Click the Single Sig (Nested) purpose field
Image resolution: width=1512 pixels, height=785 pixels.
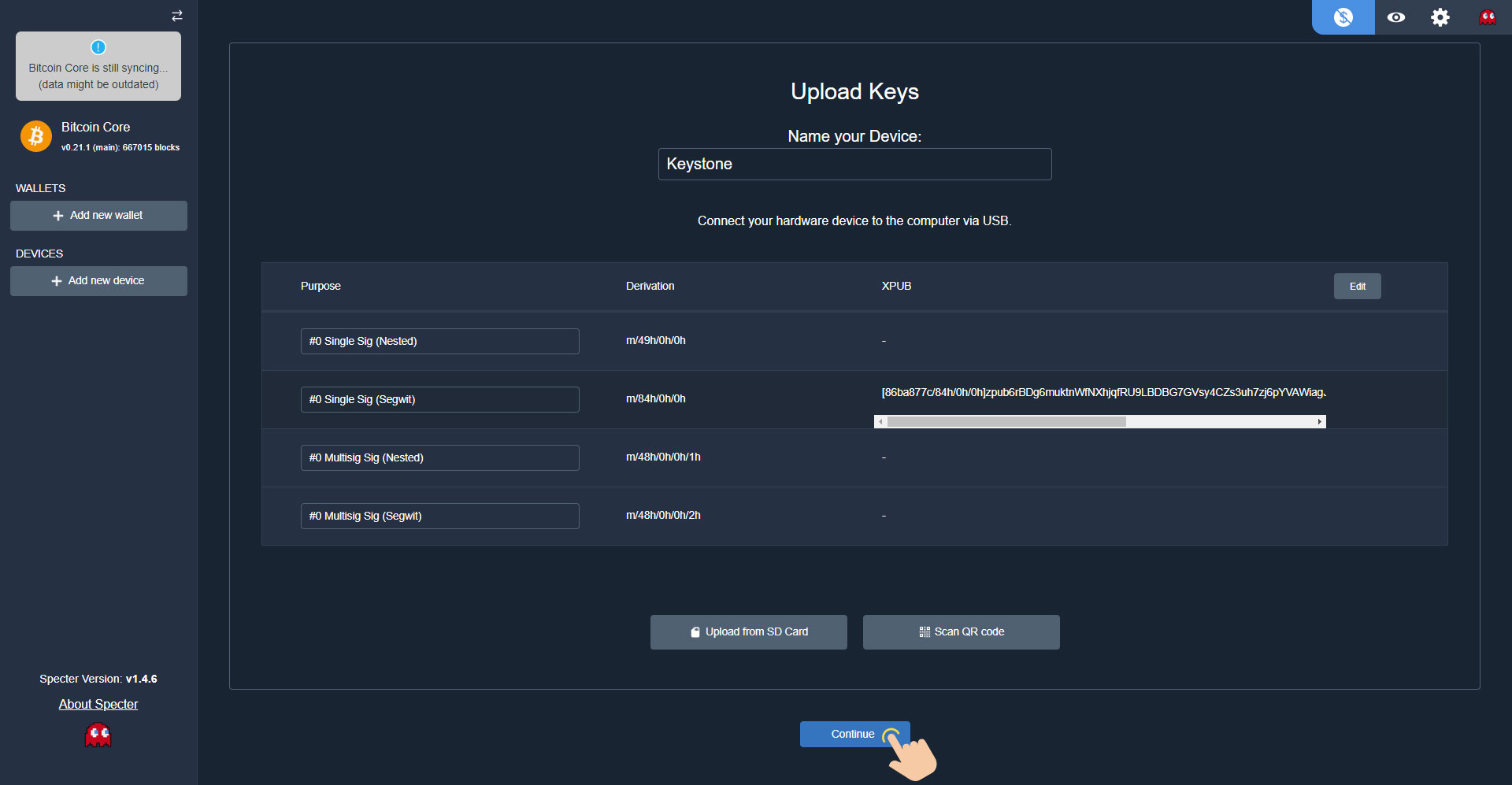(439, 342)
